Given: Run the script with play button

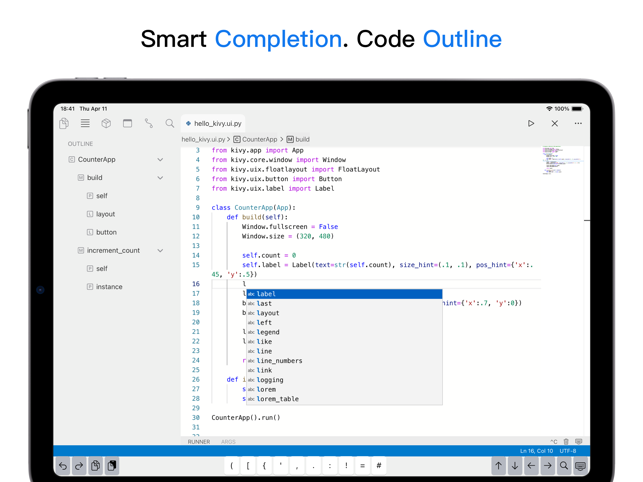Looking at the screenshot, I should 531,123.
